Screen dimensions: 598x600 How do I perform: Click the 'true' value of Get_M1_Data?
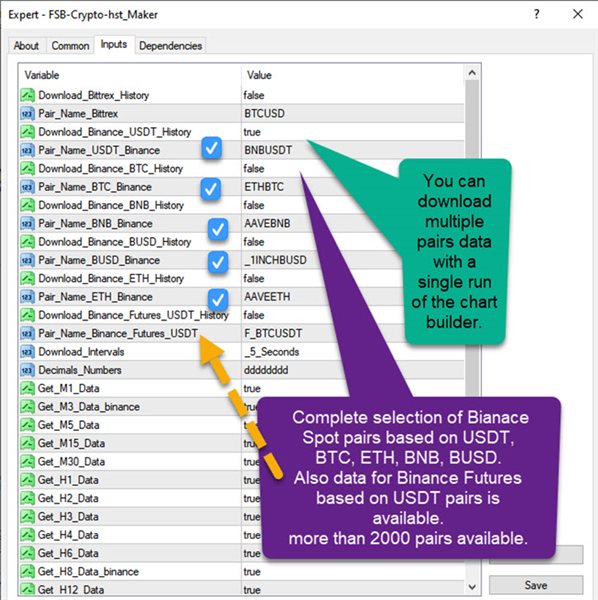[252, 388]
